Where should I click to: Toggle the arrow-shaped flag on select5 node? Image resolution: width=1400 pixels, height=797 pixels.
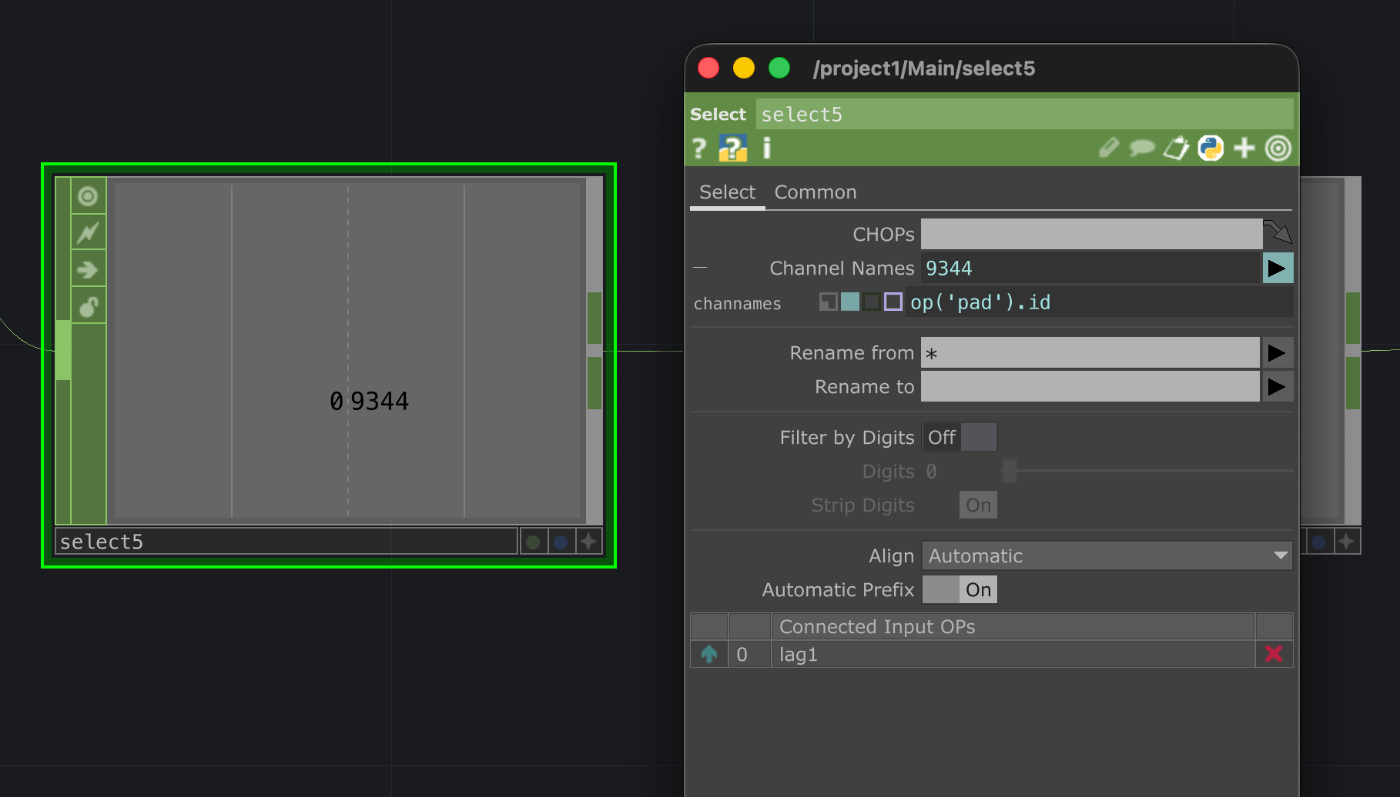pyautogui.click(x=88, y=270)
